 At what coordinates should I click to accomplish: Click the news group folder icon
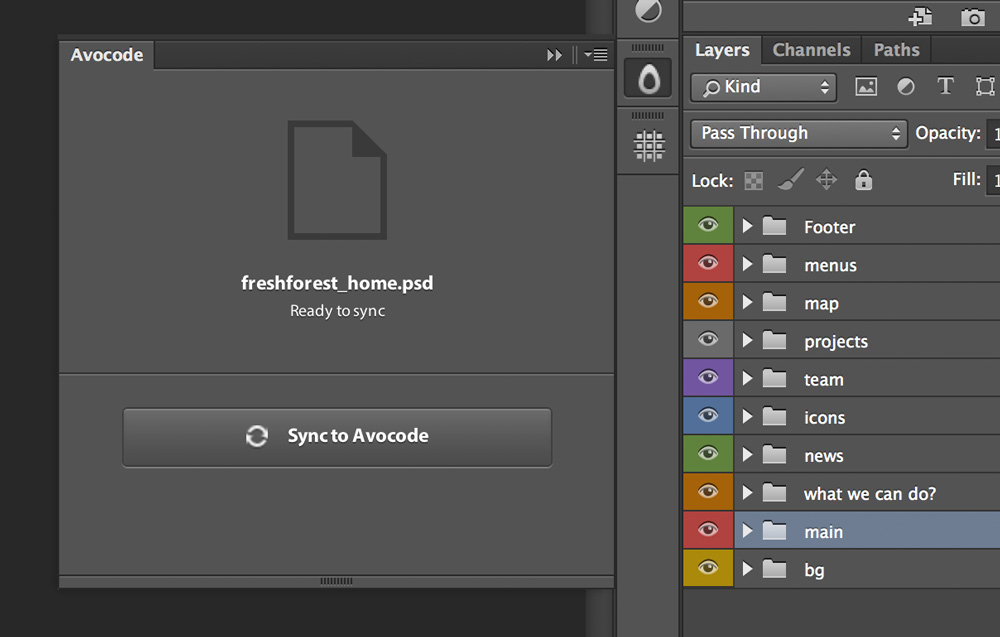(x=774, y=455)
